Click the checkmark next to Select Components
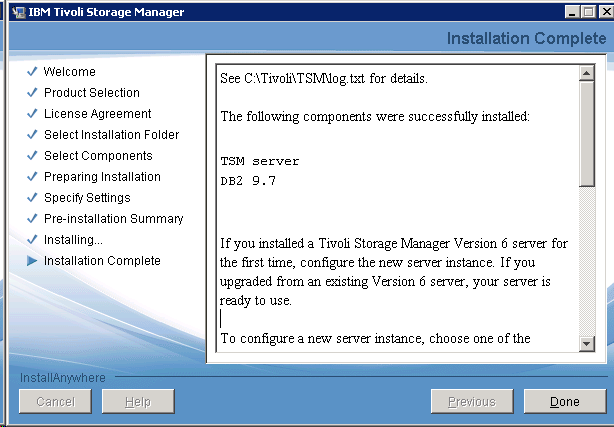The image size is (614, 427). tap(32, 156)
